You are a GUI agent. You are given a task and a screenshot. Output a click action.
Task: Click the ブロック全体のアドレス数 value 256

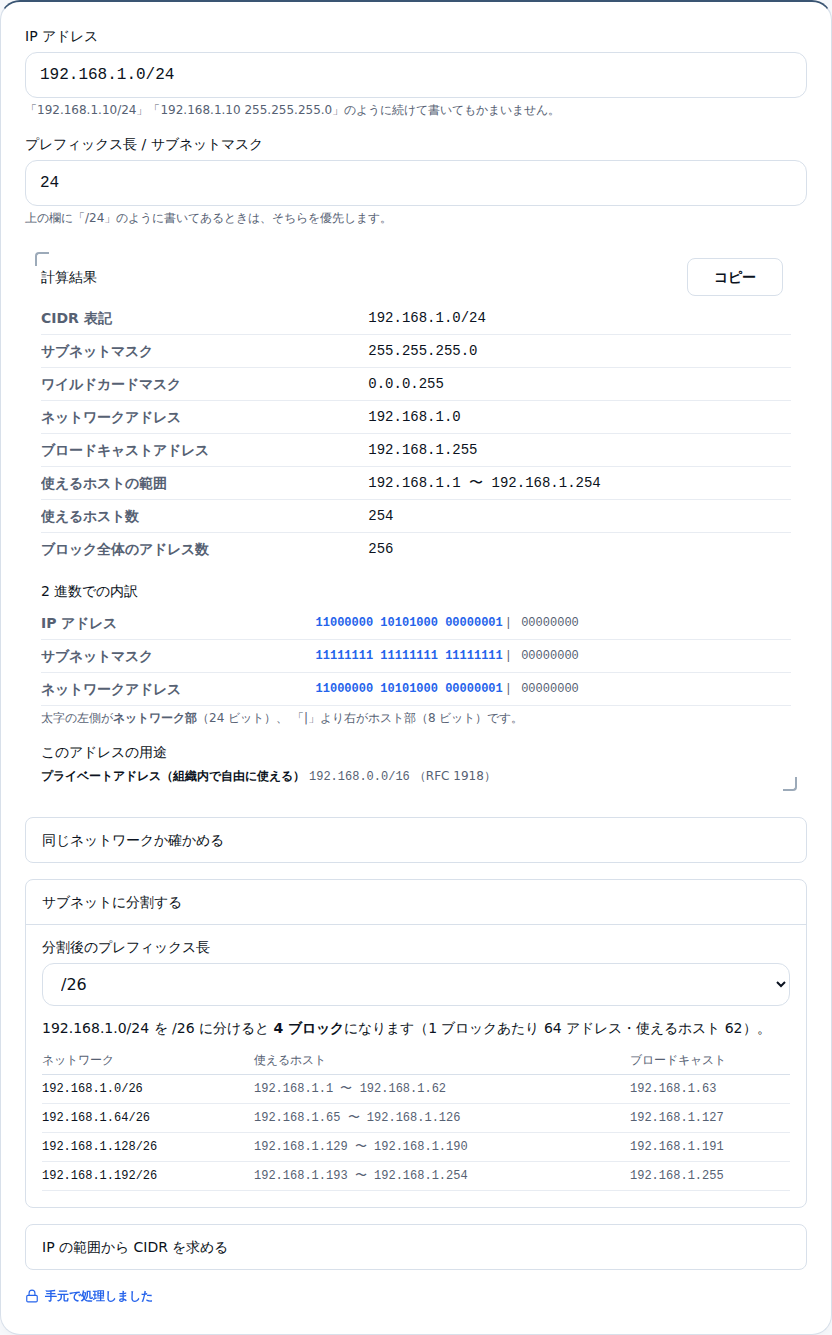[381, 549]
